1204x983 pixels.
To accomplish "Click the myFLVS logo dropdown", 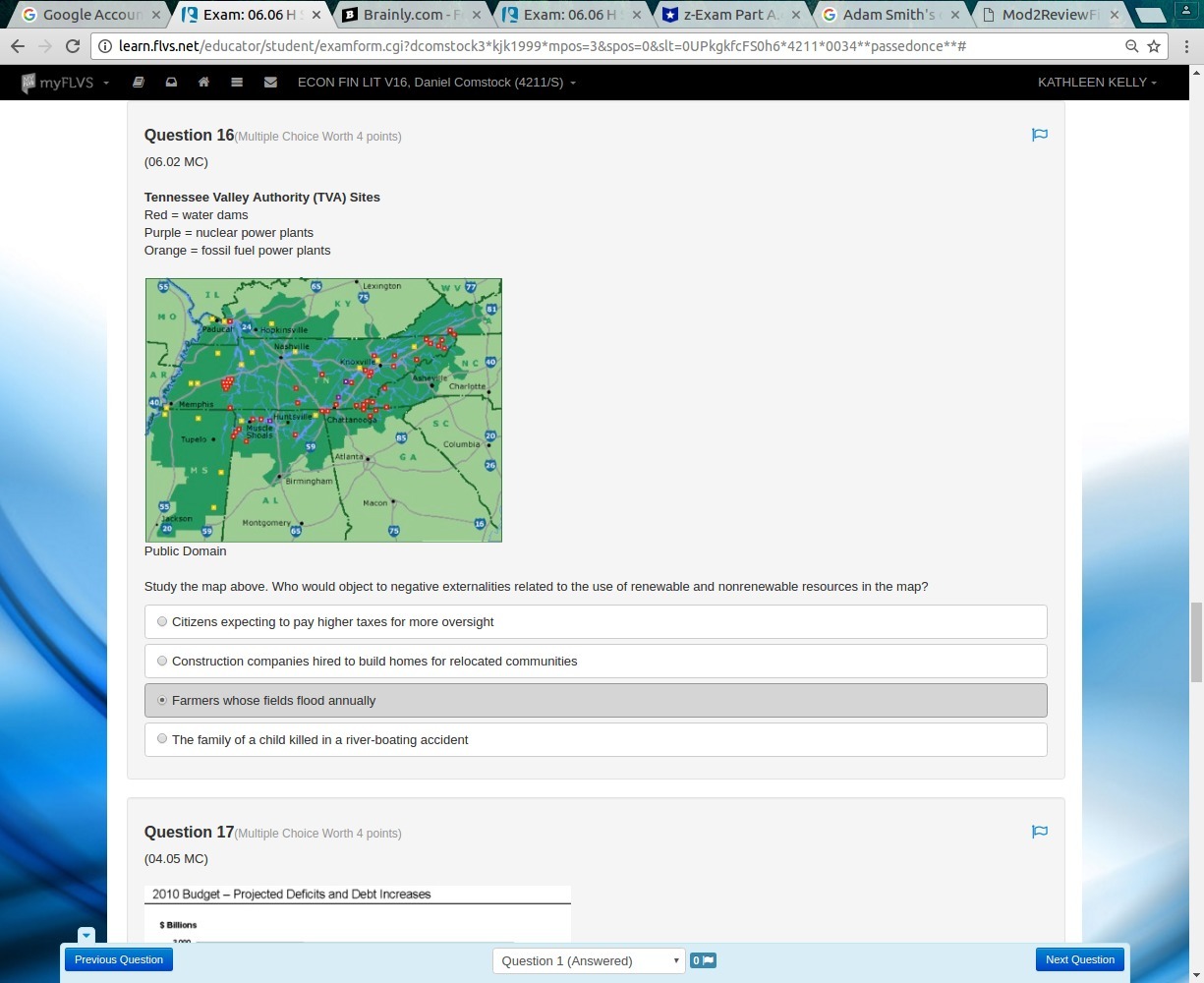I will click(x=65, y=83).
